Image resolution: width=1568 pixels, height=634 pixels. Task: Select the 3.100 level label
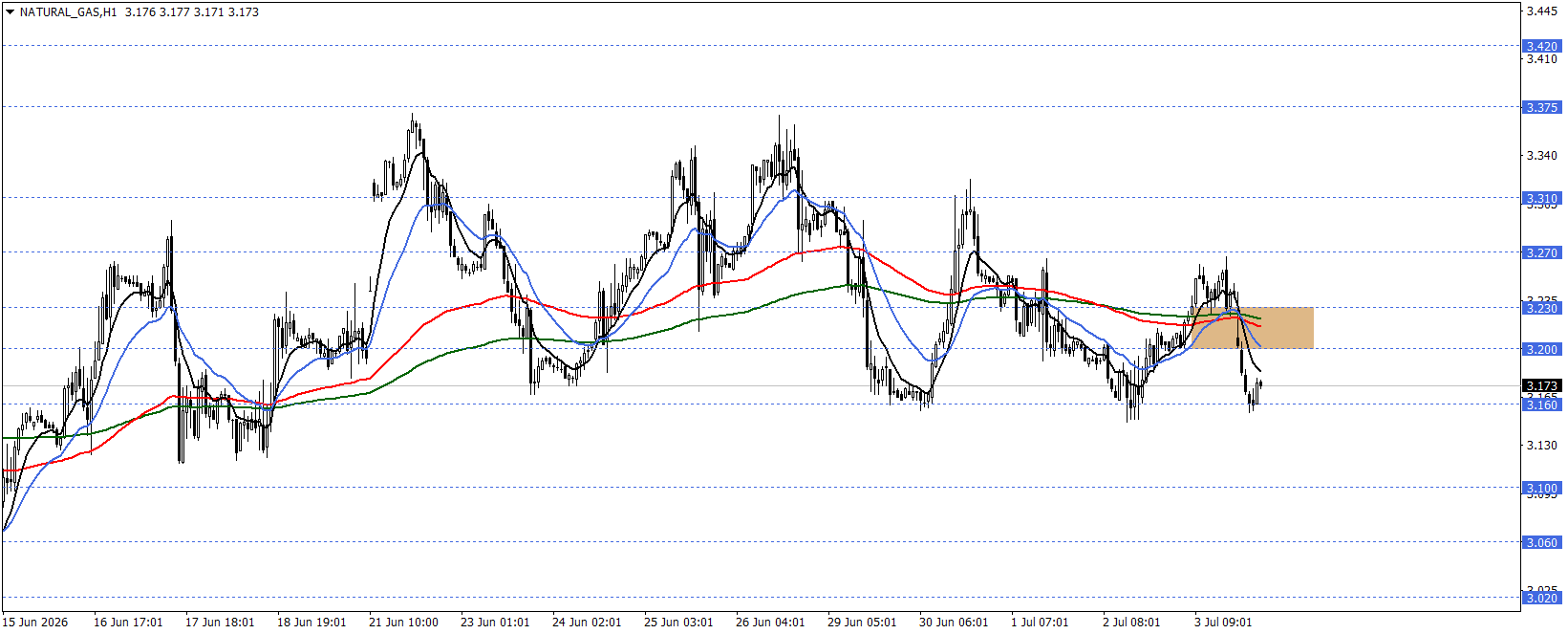click(x=1541, y=488)
